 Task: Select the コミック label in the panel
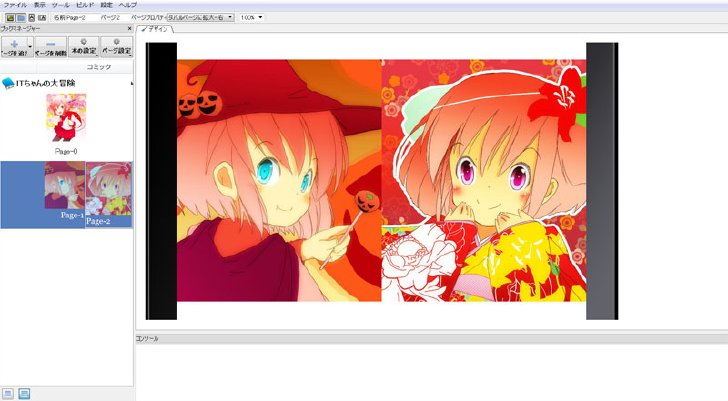[98, 67]
